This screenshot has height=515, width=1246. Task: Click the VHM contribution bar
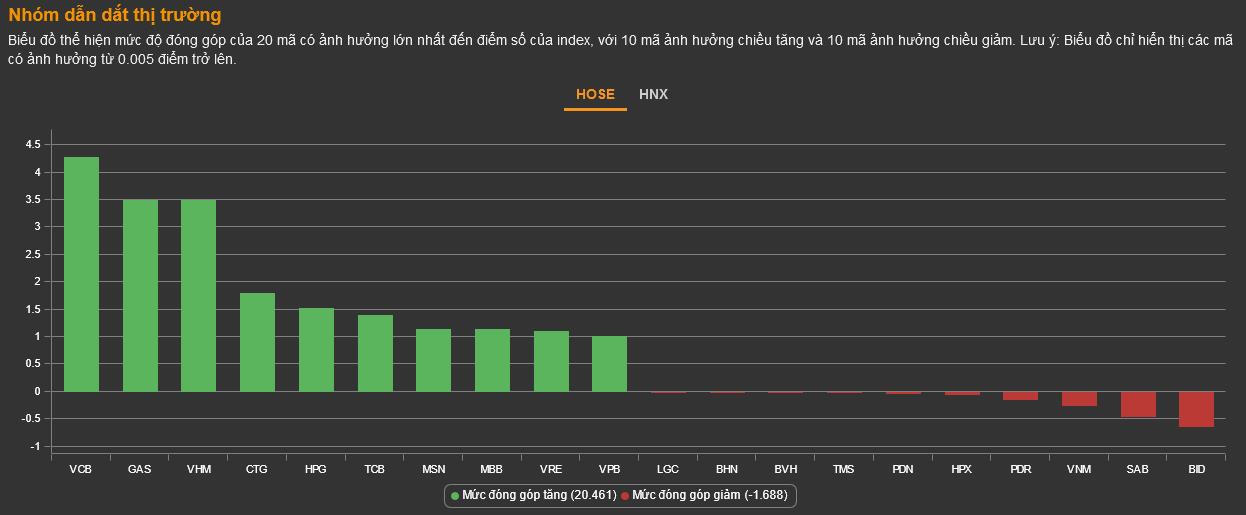tap(198, 295)
